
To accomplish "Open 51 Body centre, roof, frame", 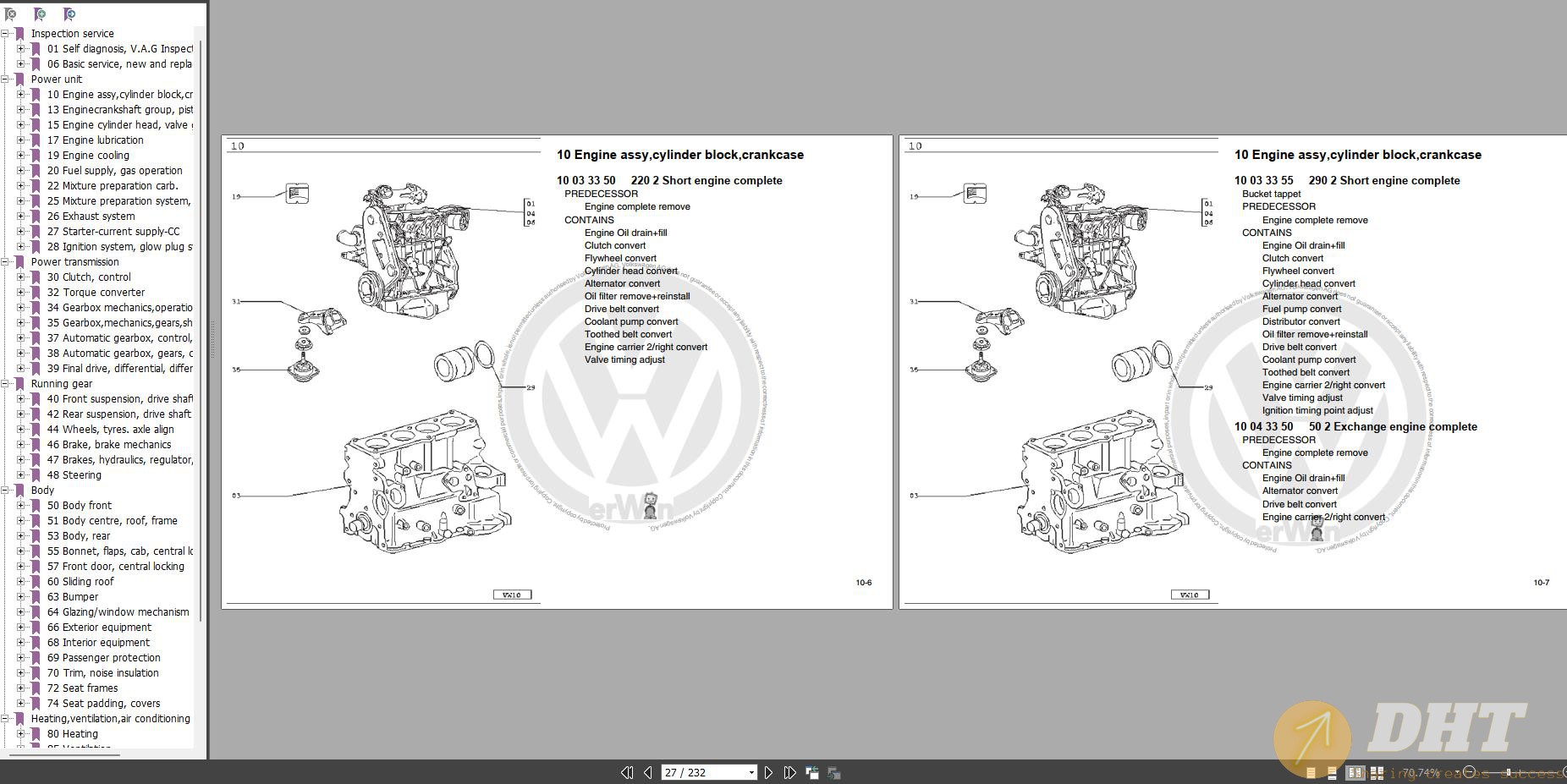I will click(113, 521).
